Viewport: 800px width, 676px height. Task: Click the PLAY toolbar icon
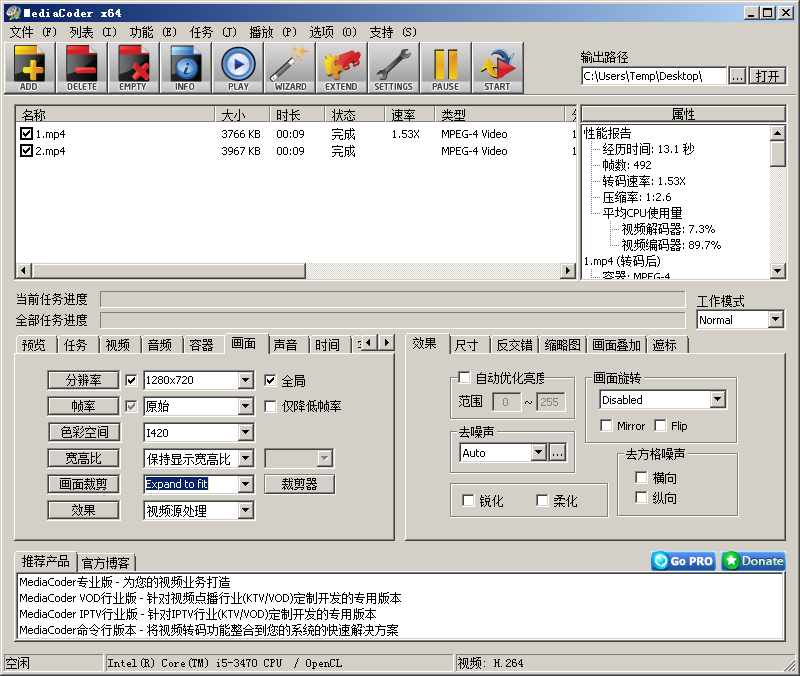pos(238,67)
